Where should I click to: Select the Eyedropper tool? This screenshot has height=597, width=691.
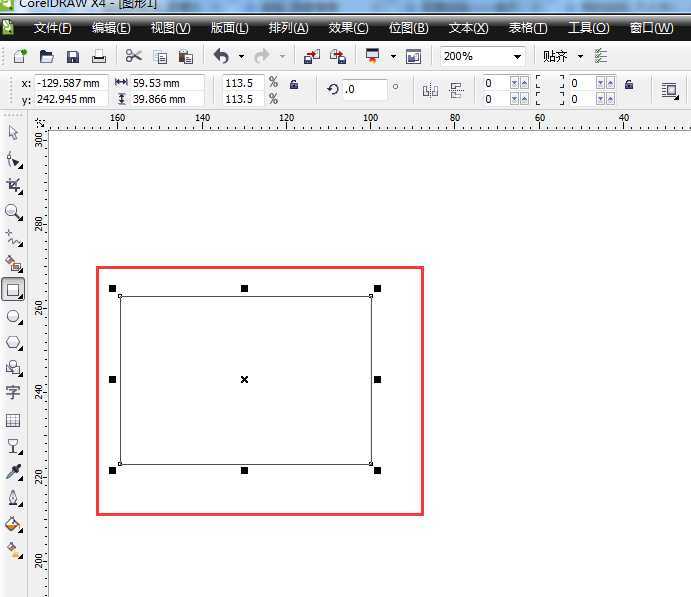13,472
